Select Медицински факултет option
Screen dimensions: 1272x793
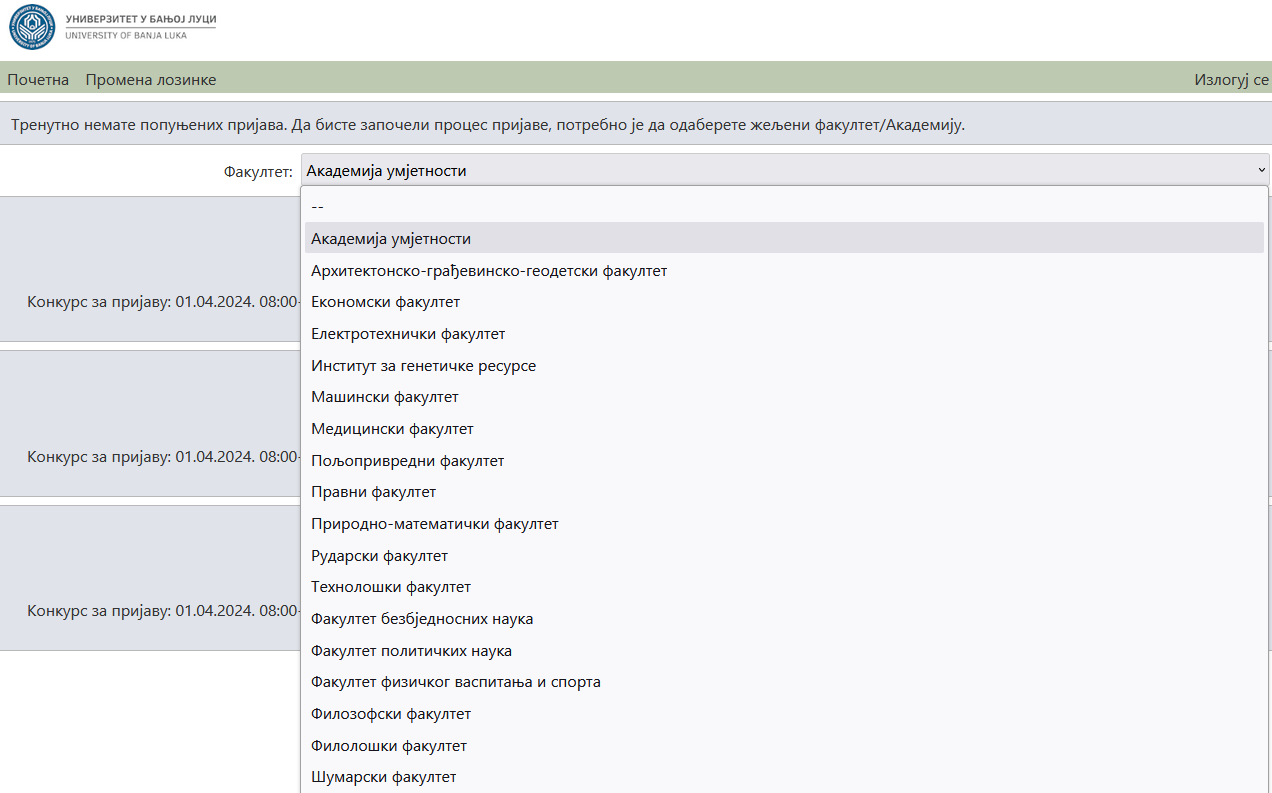pyautogui.click(x=392, y=429)
